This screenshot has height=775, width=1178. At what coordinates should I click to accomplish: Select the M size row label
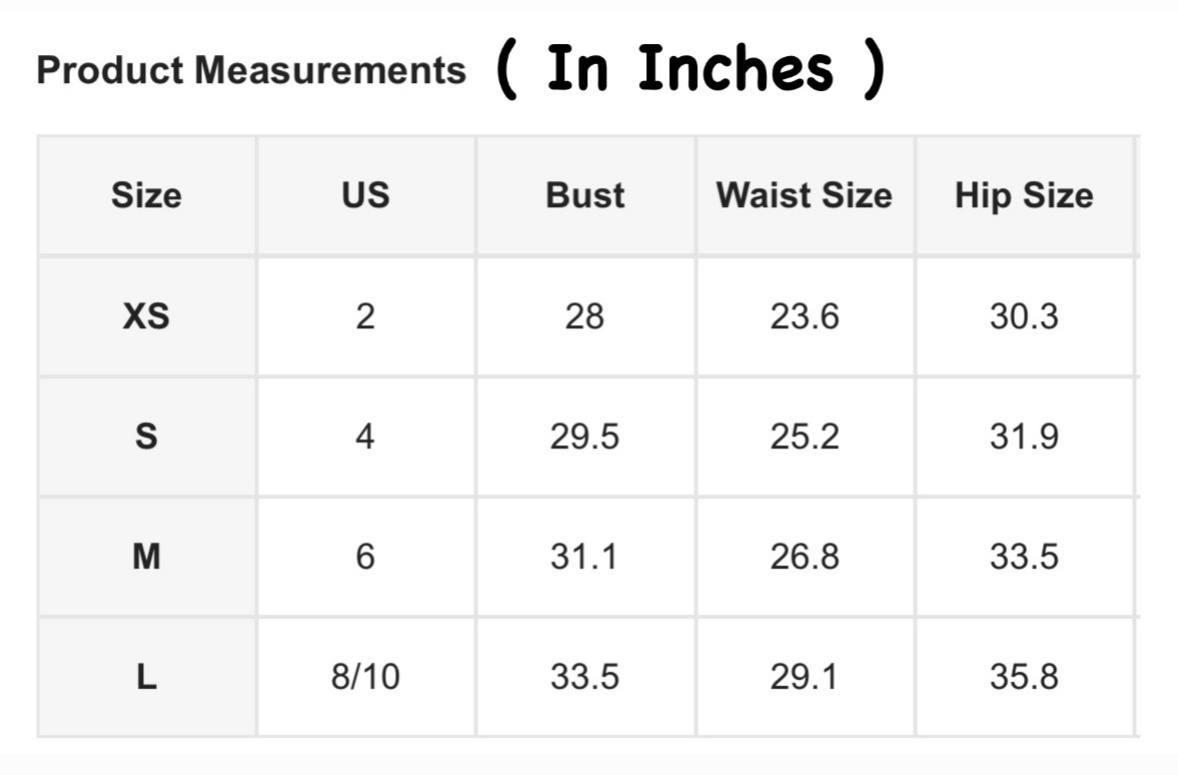click(x=146, y=556)
